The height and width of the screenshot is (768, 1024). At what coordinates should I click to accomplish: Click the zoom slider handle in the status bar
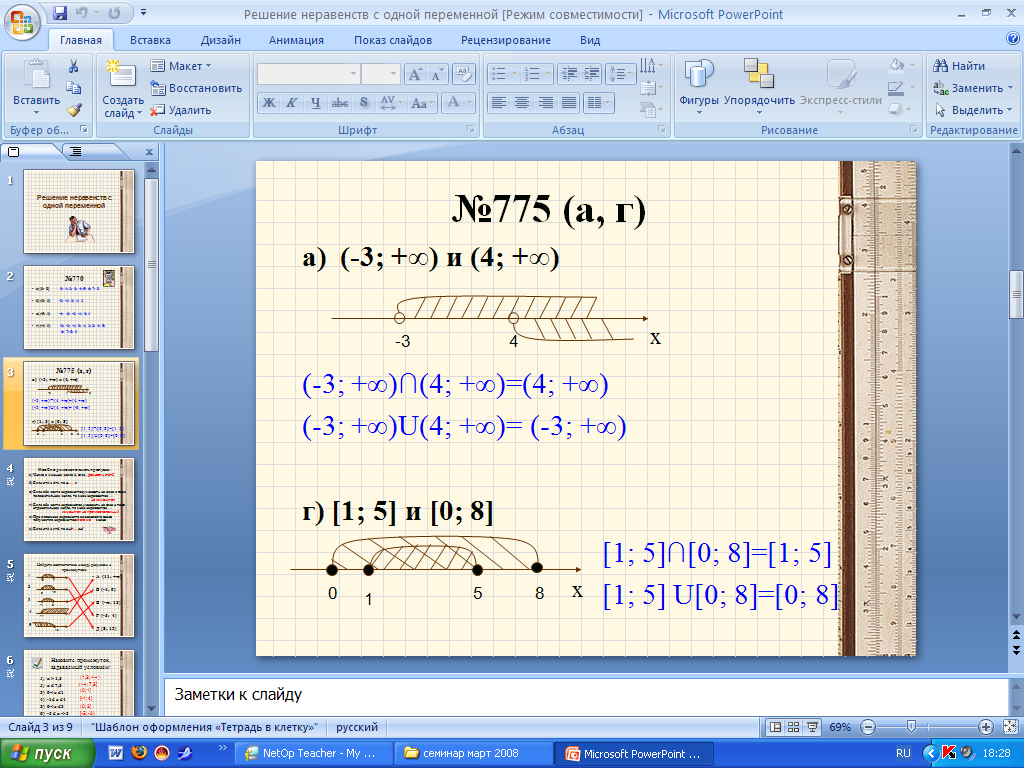click(910, 727)
